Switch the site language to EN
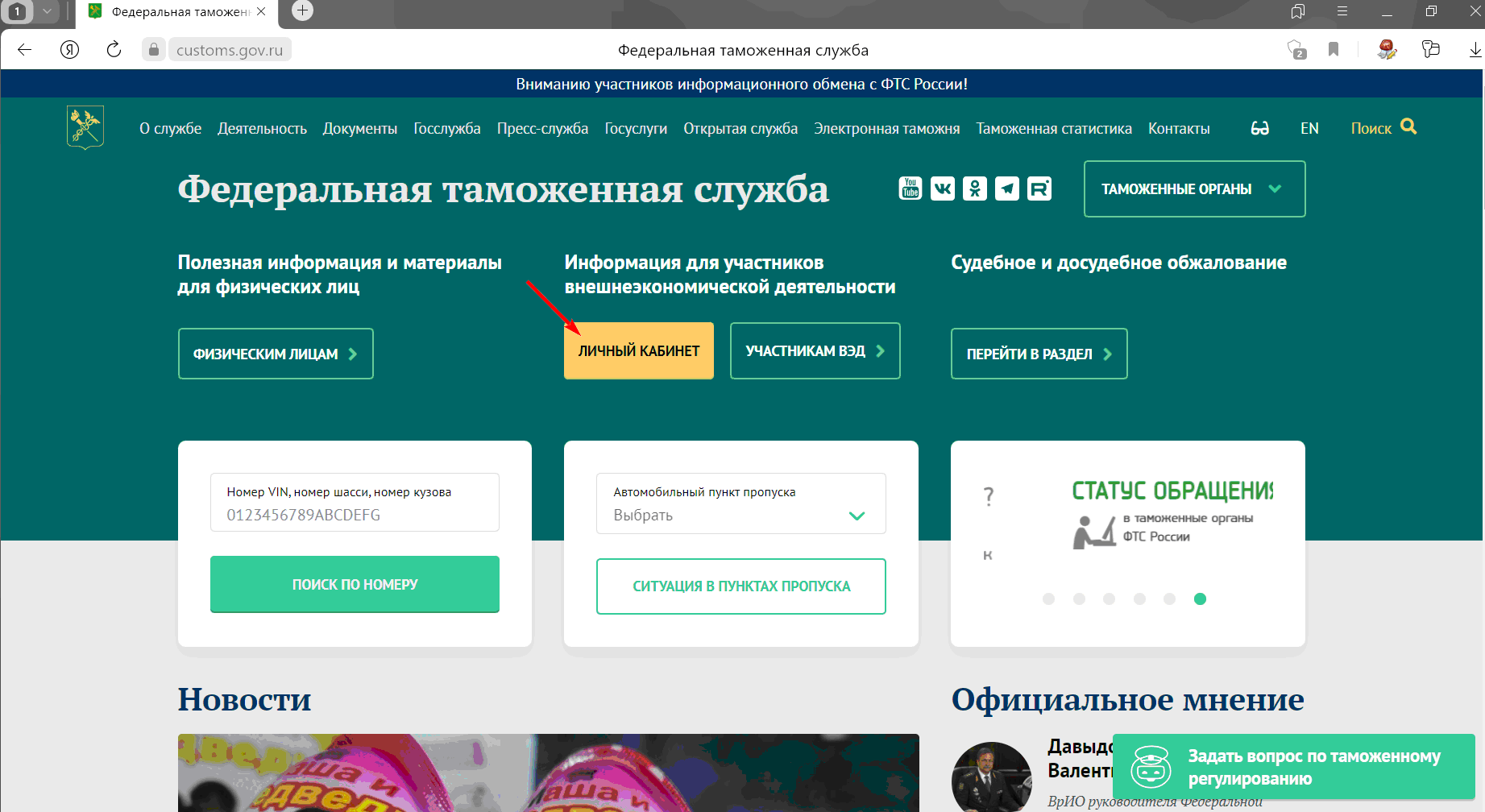The image size is (1485, 812). (1309, 129)
